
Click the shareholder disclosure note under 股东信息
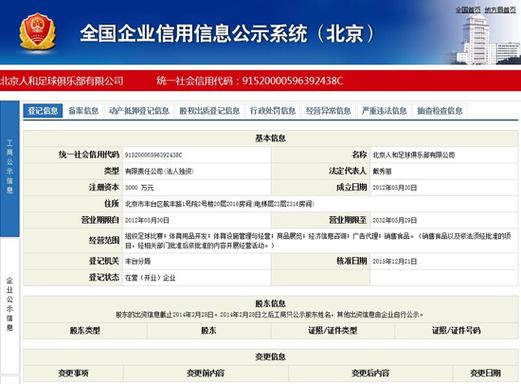click(269, 314)
